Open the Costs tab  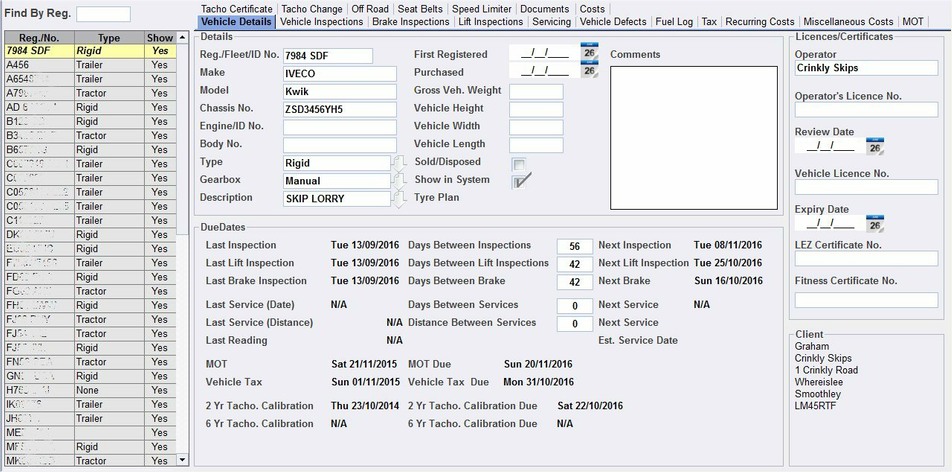(592, 9)
